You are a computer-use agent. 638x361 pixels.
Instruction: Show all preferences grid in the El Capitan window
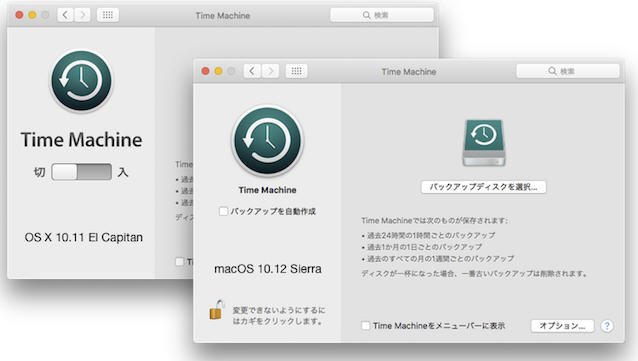pos(108,15)
